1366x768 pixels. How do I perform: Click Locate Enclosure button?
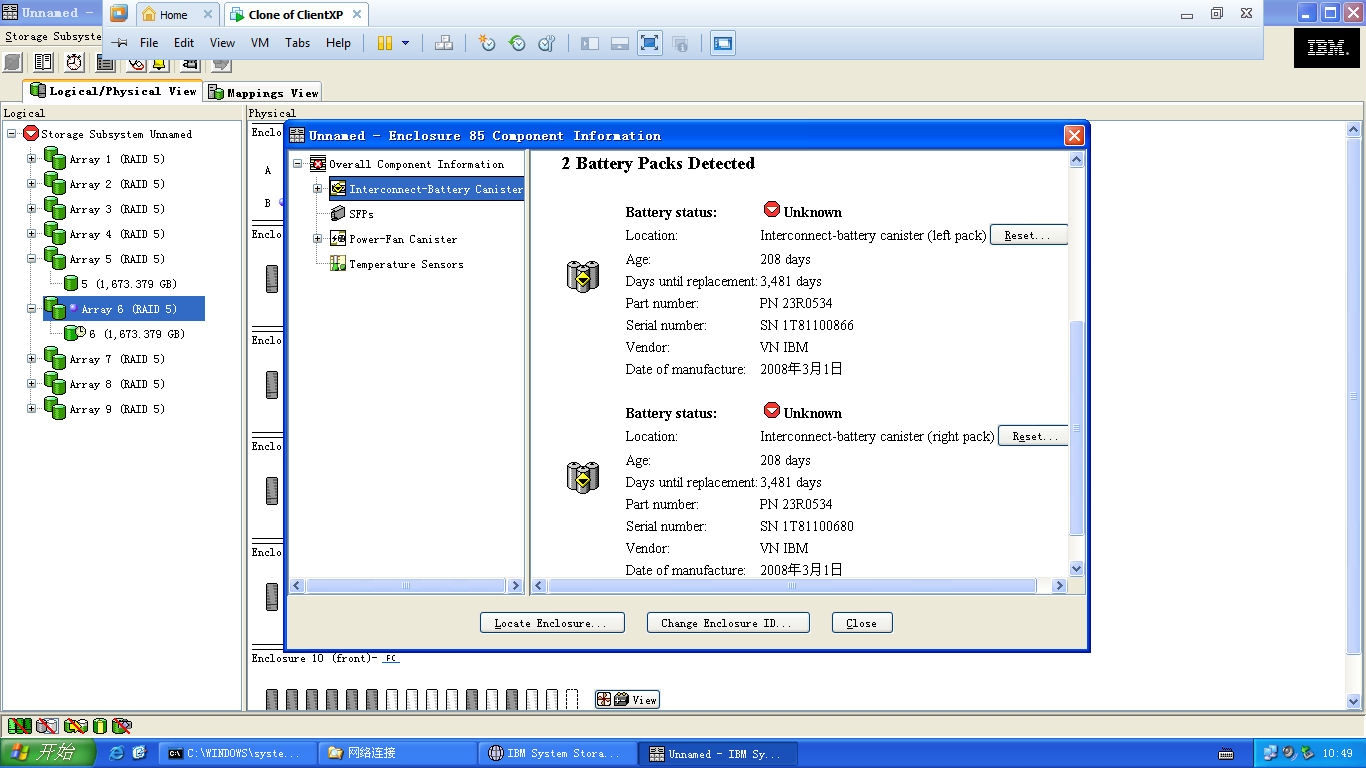(552, 623)
